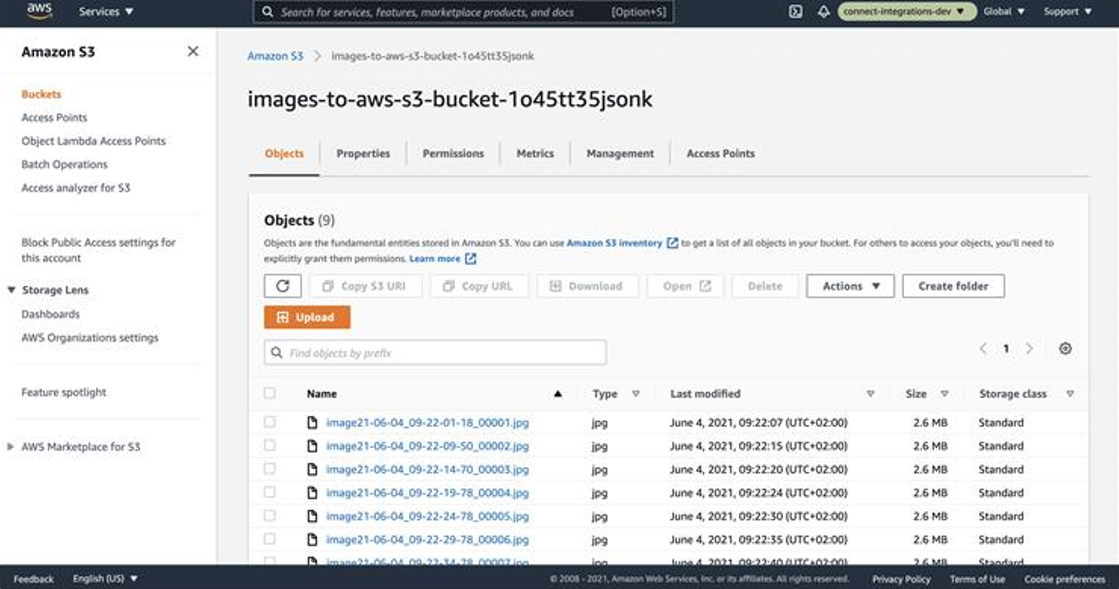Tick the select-all objects checkbox
Screen dimensions: 1119x589
tap(269, 393)
